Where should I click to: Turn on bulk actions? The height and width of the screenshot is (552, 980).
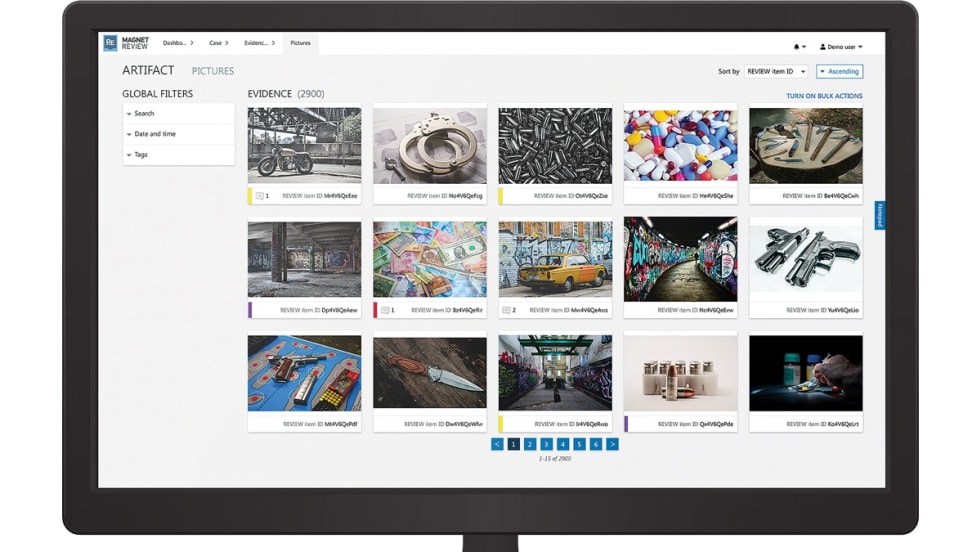pos(824,96)
